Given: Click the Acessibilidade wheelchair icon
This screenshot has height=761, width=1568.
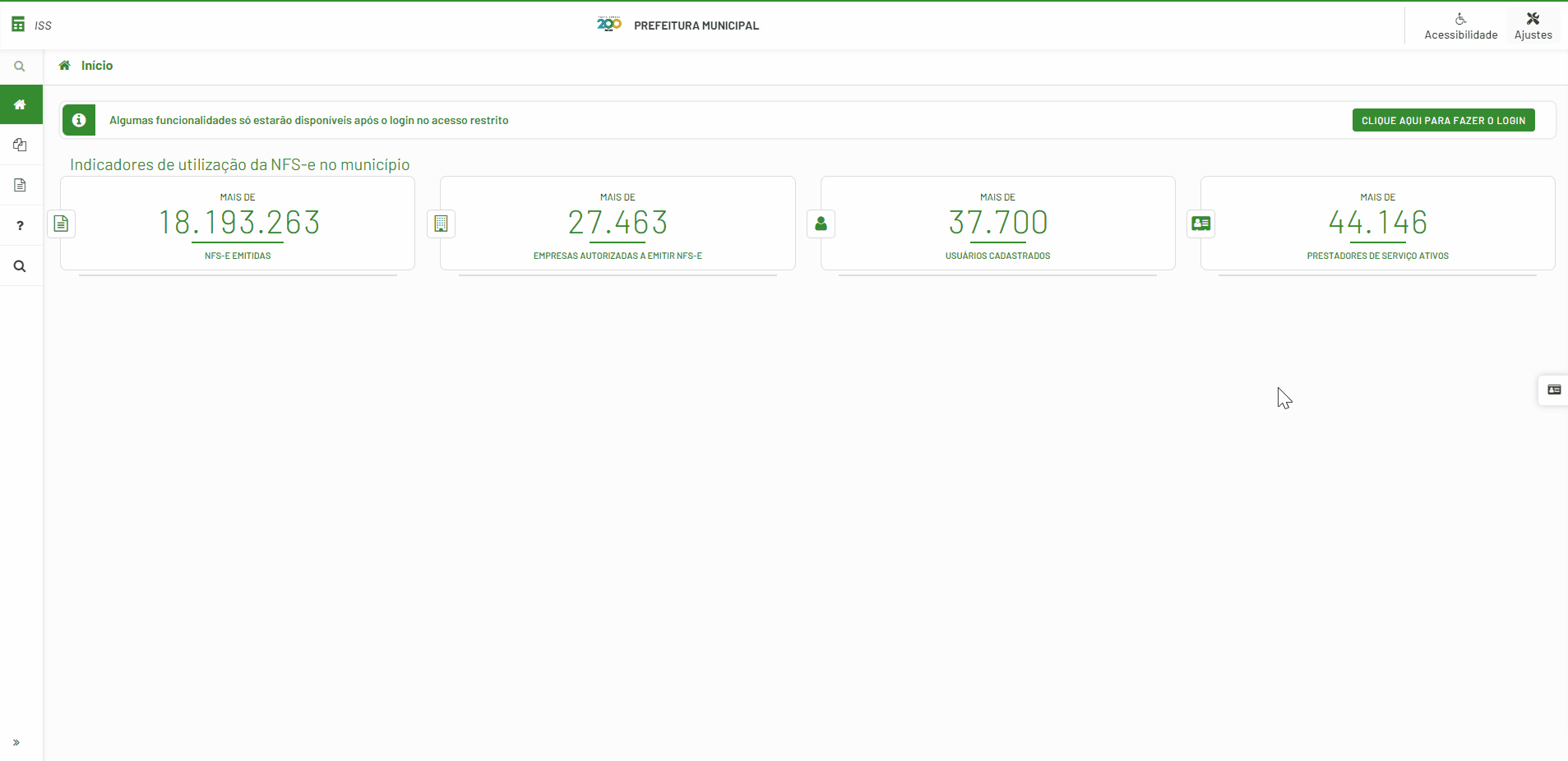Looking at the screenshot, I should (1460, 25).
